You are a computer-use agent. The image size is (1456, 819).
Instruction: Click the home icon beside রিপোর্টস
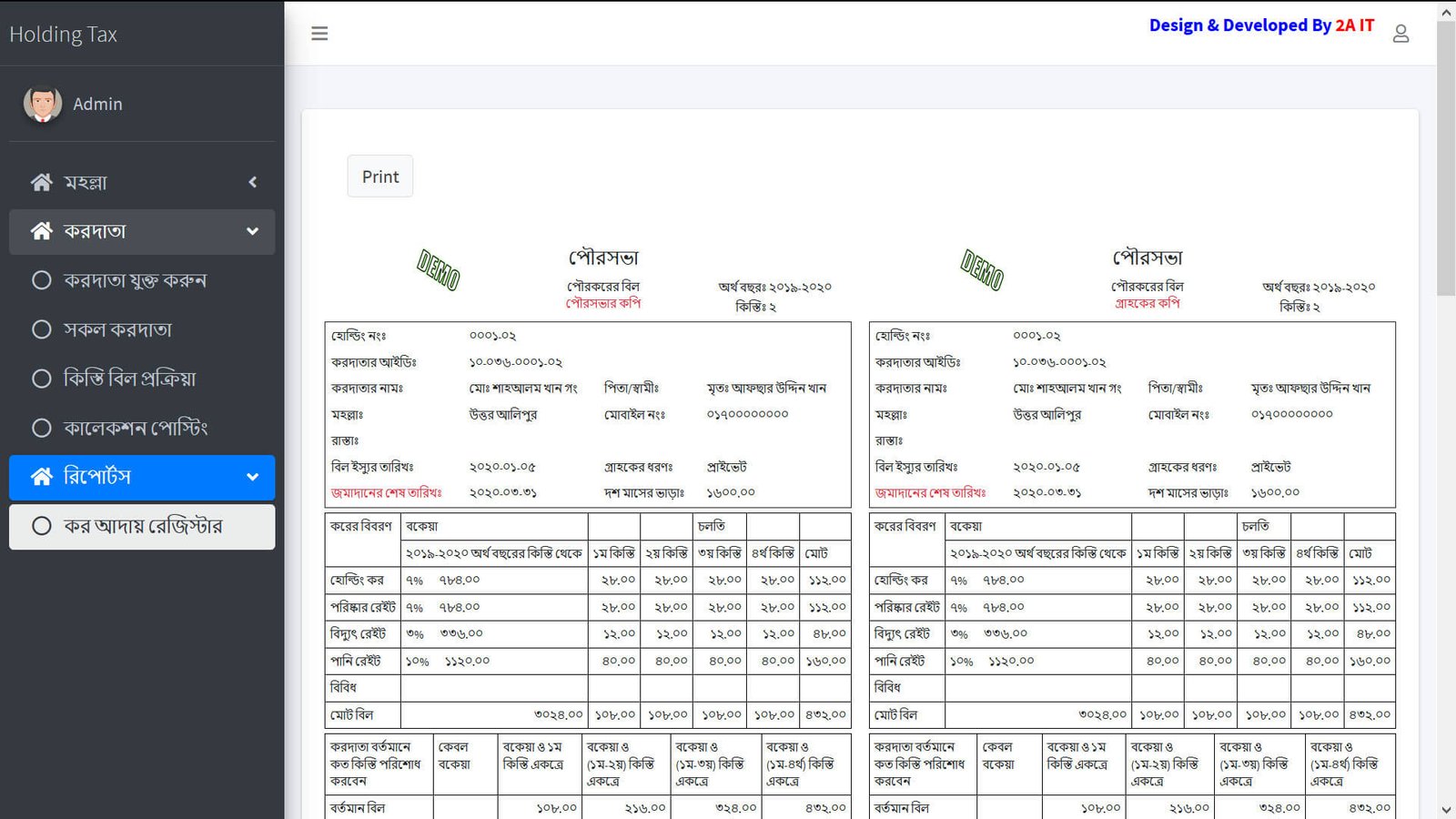(x=42, y=477)
